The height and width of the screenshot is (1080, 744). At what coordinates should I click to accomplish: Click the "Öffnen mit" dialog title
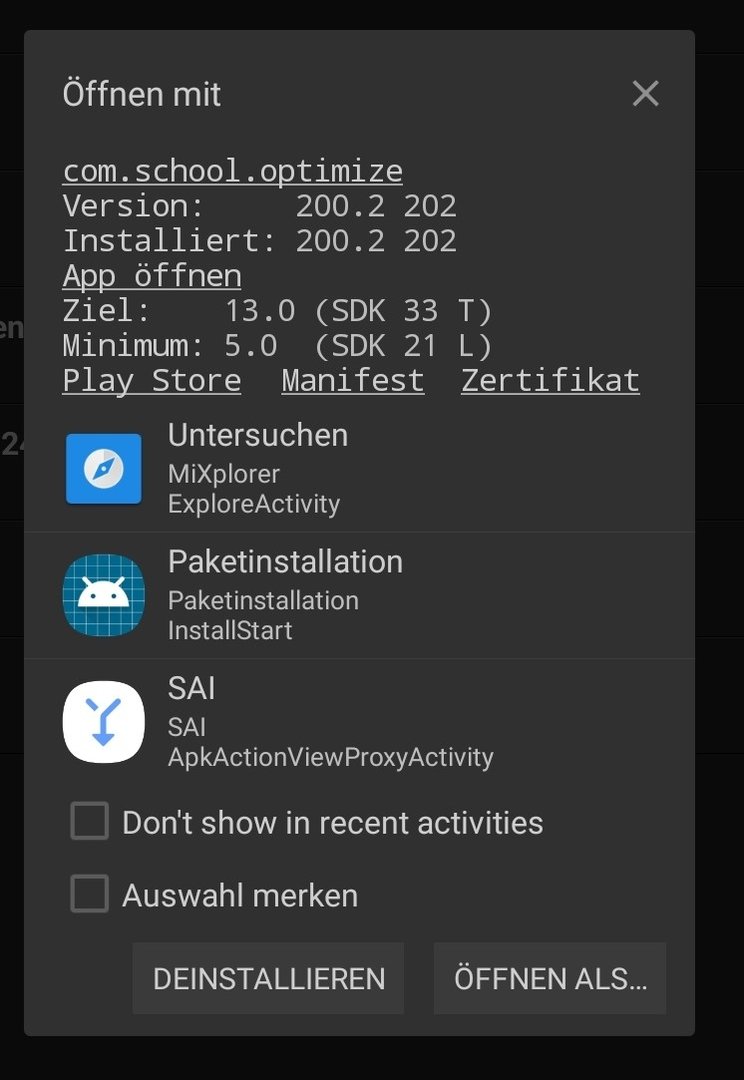(x=142, y=94)
